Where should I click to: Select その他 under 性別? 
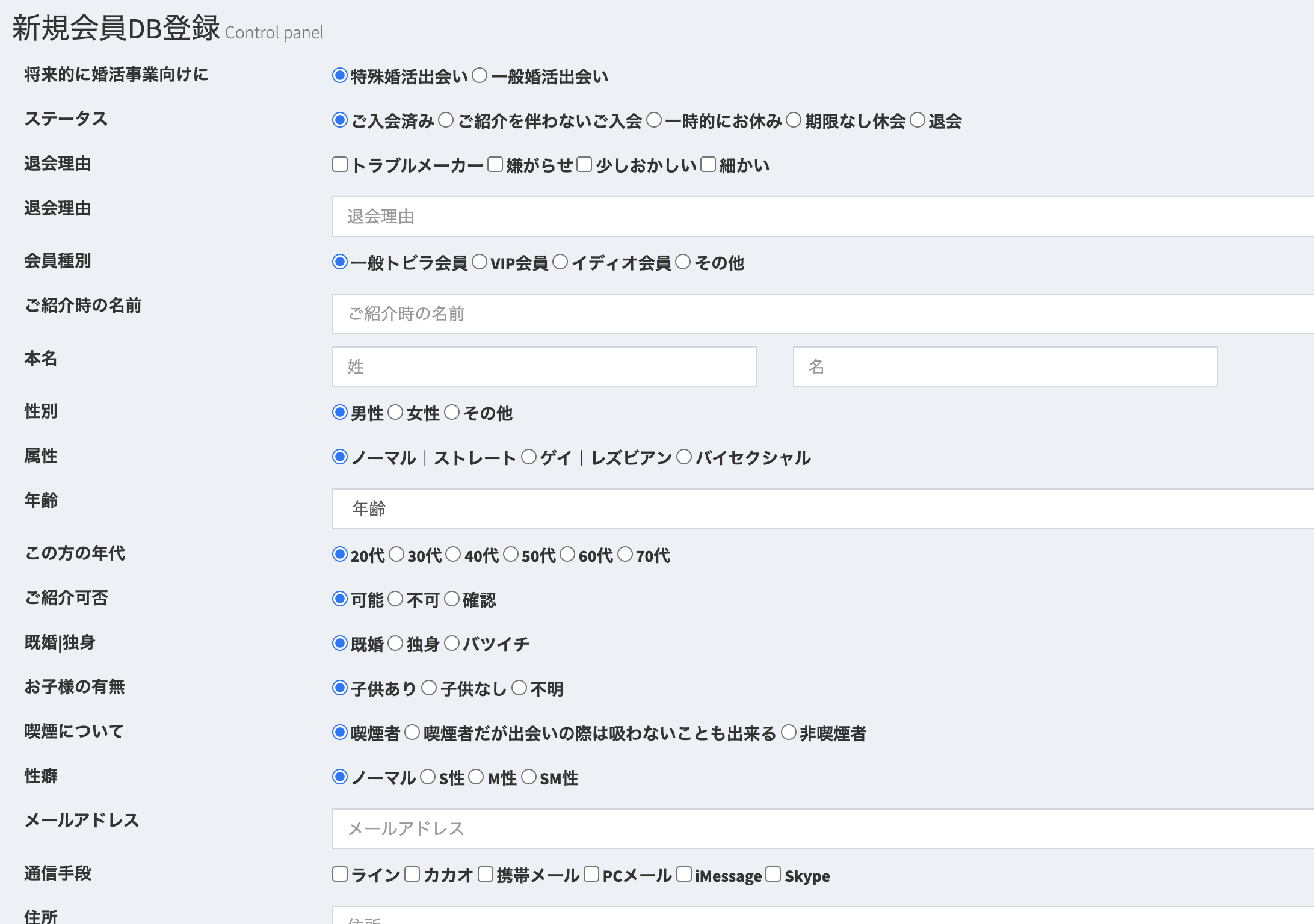coord(452,412)
